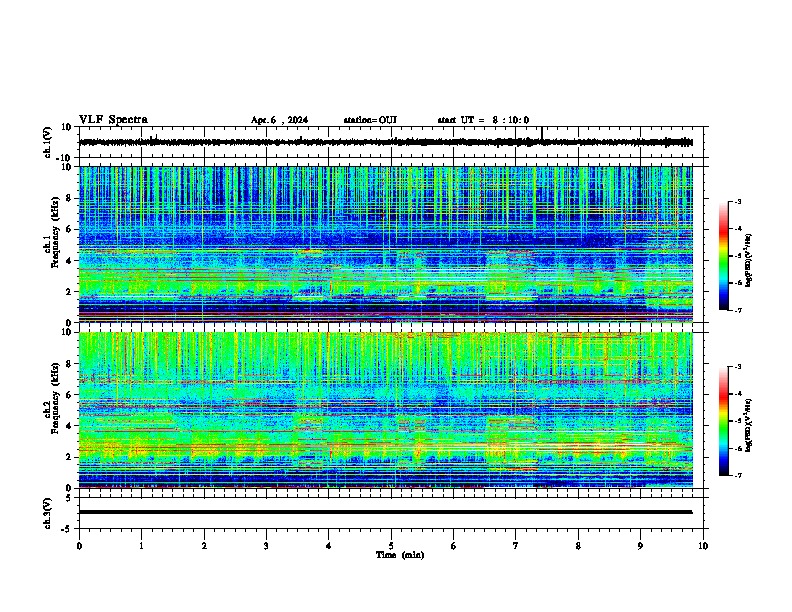
Task: Click time axis tick label '0'
Action: tap(79, 546)
